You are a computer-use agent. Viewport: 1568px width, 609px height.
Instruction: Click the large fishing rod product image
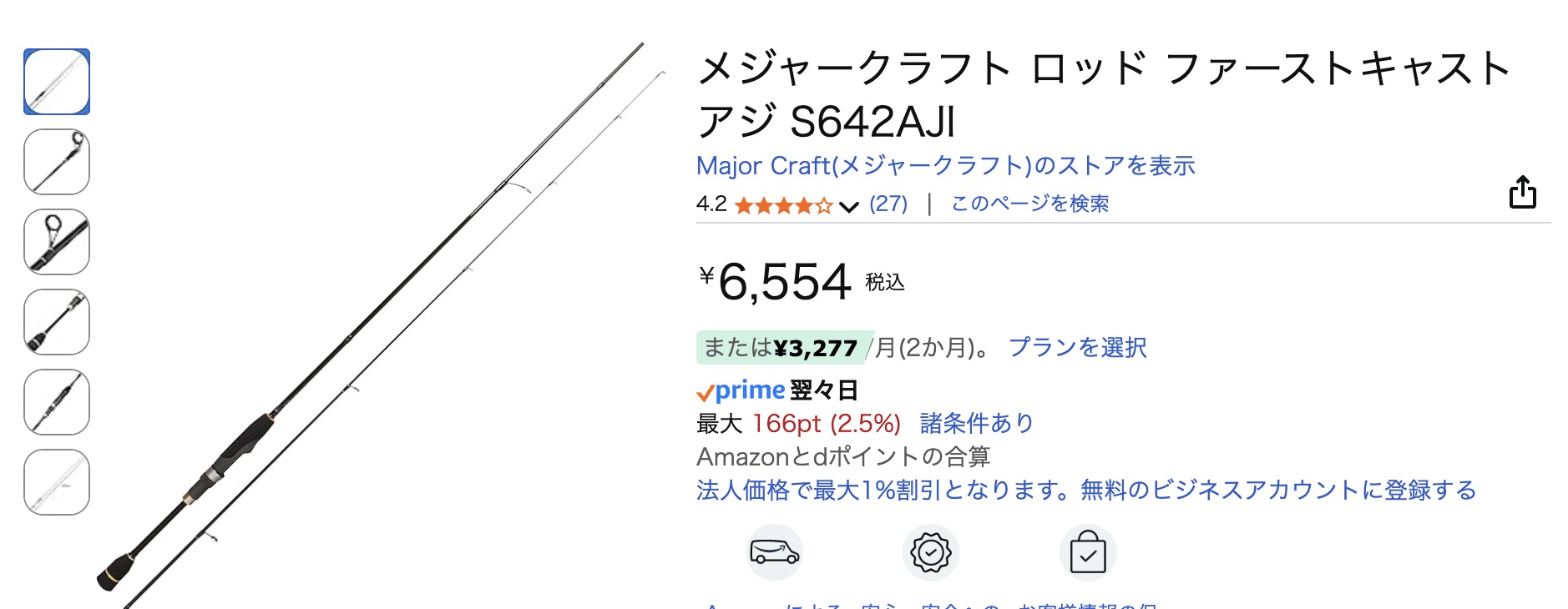[x=376, y=325]
